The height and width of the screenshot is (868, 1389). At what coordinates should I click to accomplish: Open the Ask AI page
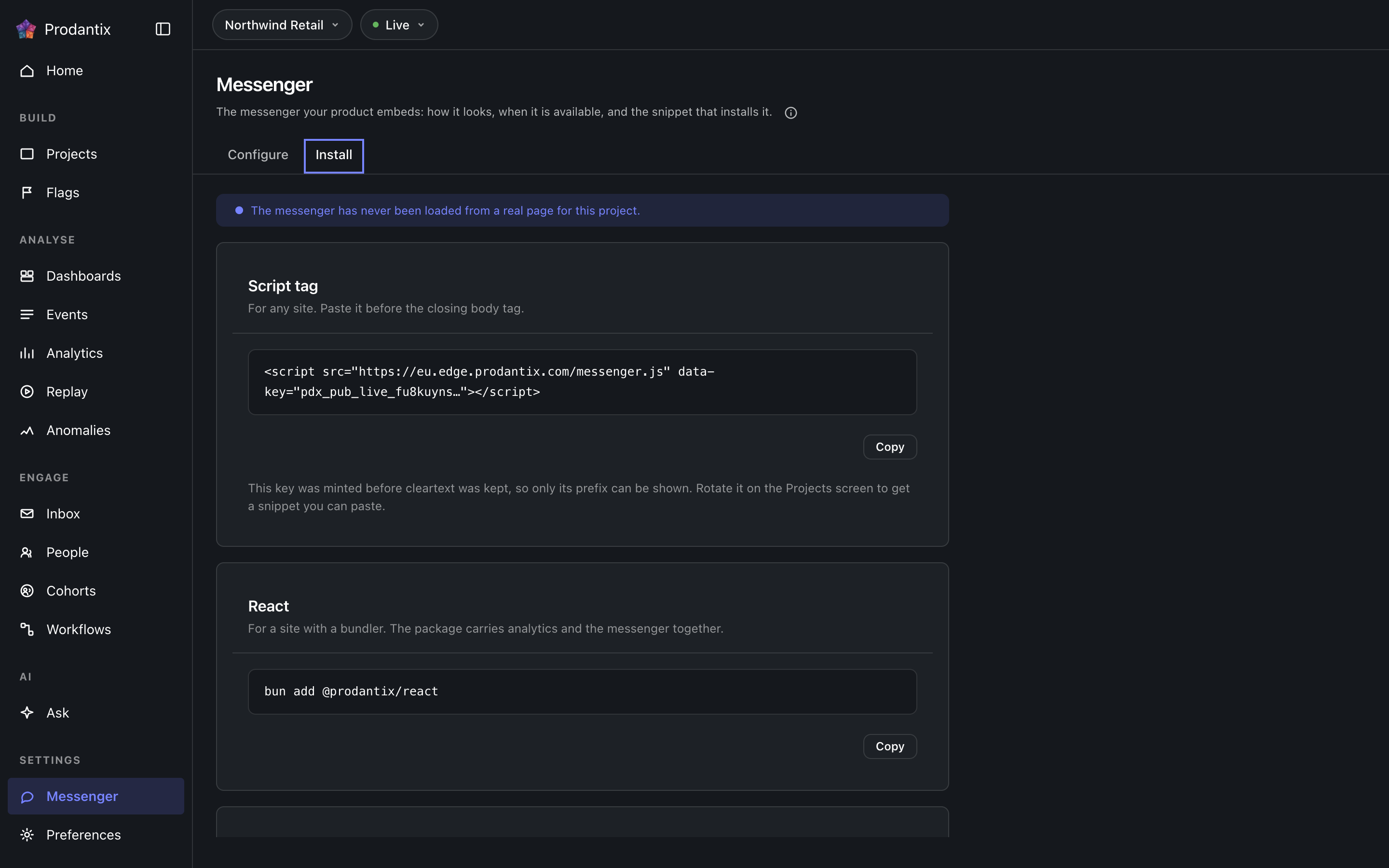tap(96, 712)
